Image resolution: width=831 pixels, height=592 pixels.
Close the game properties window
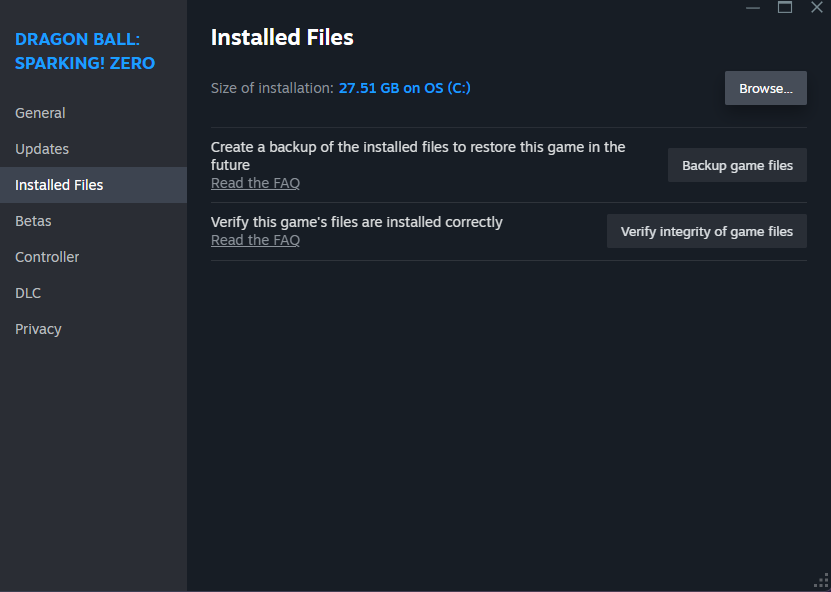(816, 8)
